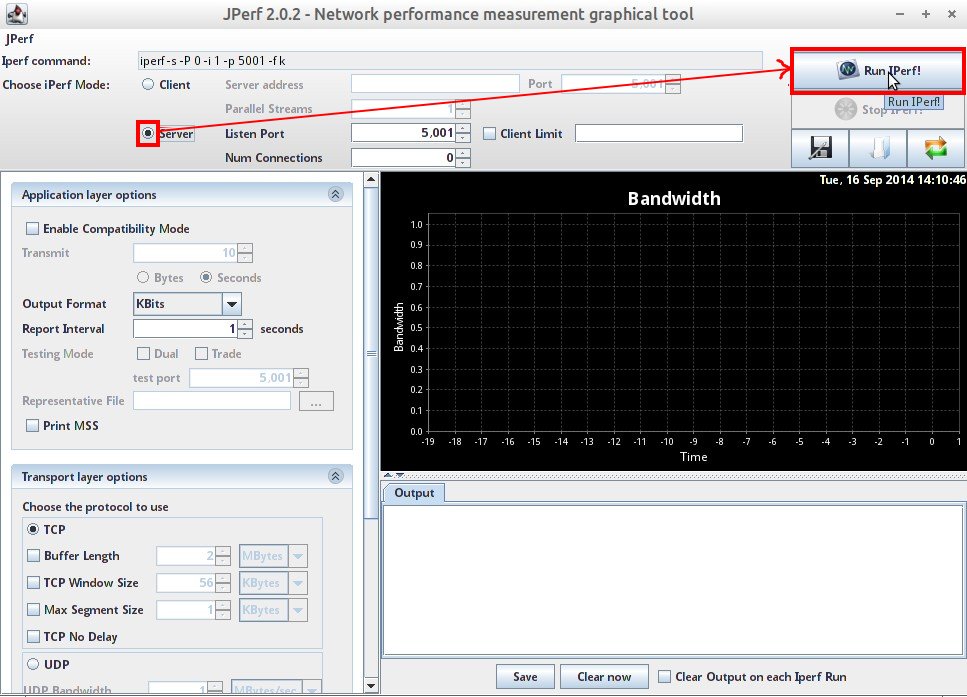Click the split pane collapse arrows above Output
967x697 pixels.
click(394, 476)
